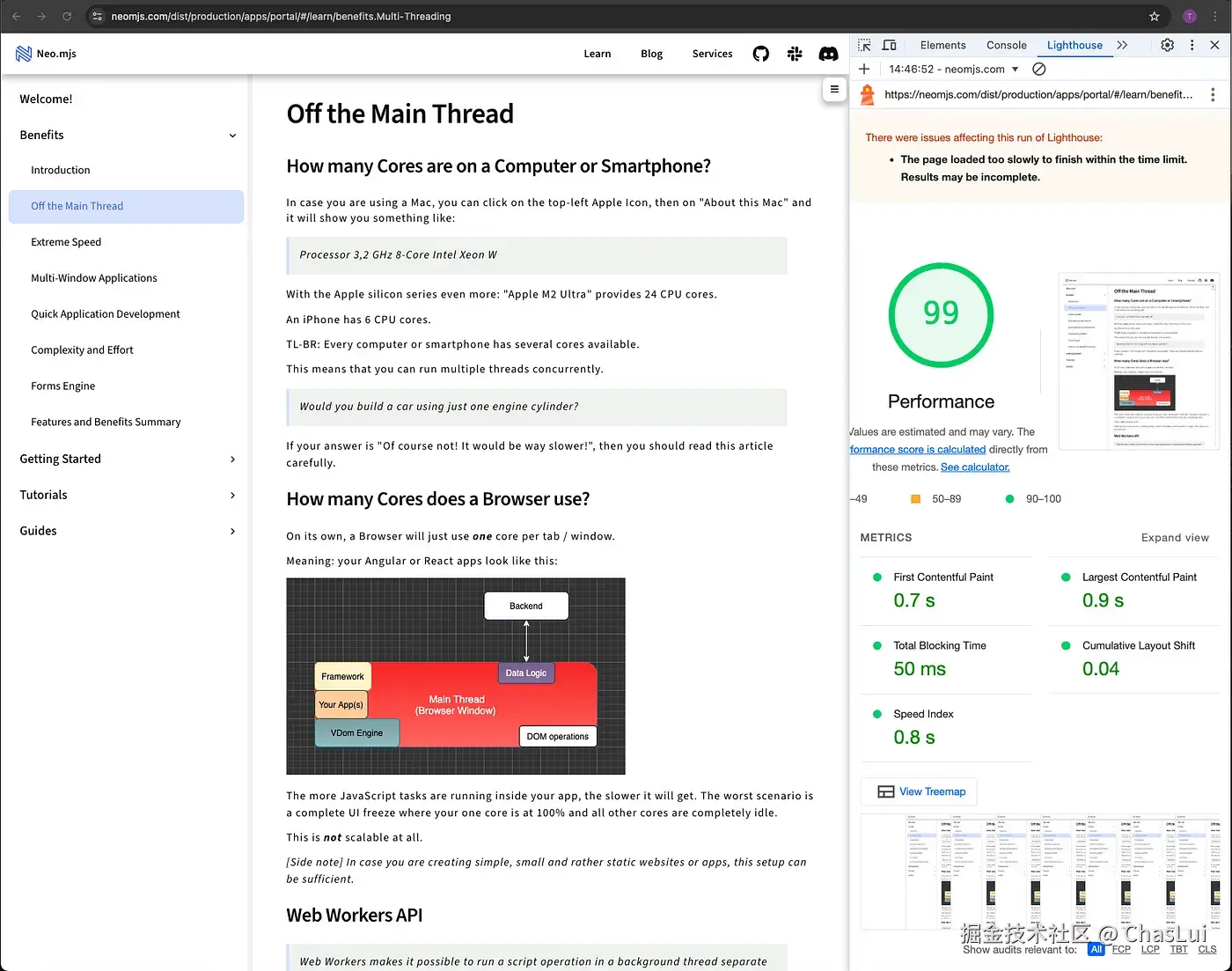Follow the performance score is calculated link
Screen dimensions: 1232x971
tap(918, 450)
